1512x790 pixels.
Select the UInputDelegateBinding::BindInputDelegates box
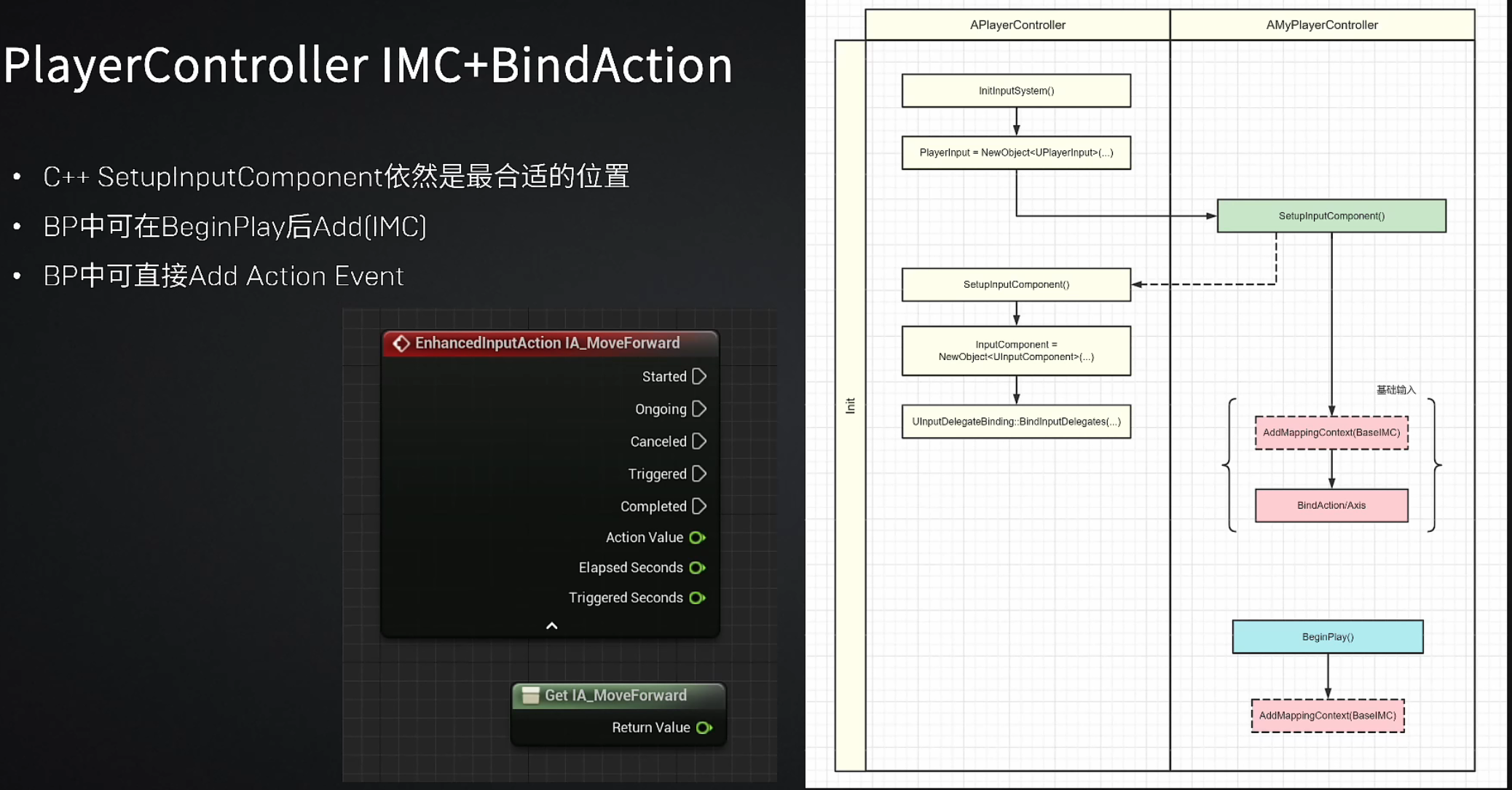coord(1016,421)
